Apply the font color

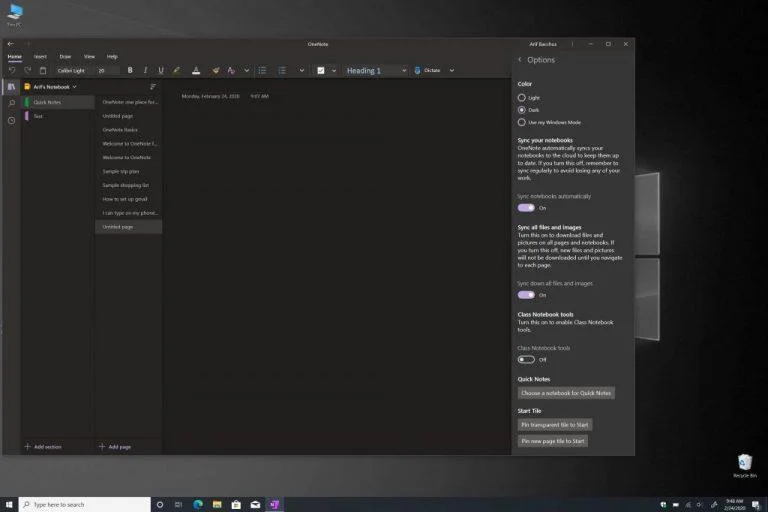pyautogui.click(x=196, y=71)
